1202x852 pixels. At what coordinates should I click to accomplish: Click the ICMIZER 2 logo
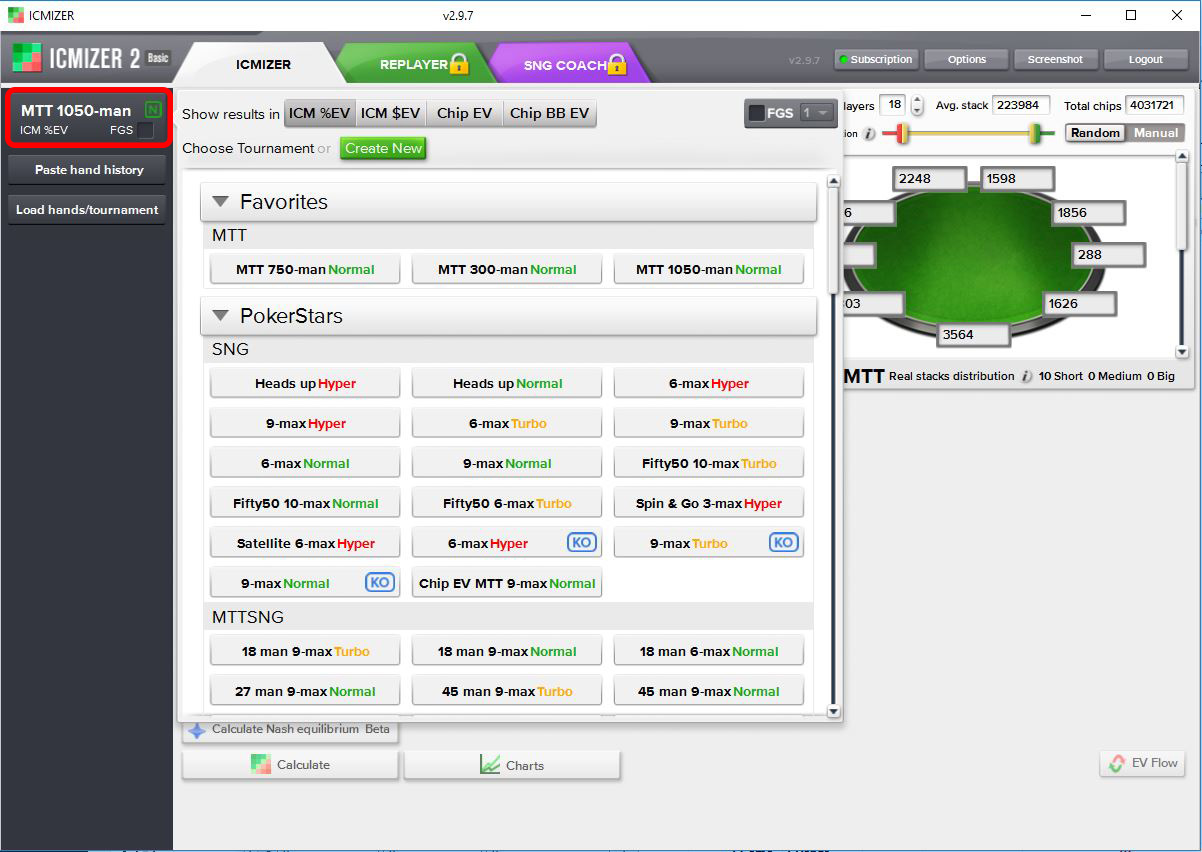(x=90, y=57)
